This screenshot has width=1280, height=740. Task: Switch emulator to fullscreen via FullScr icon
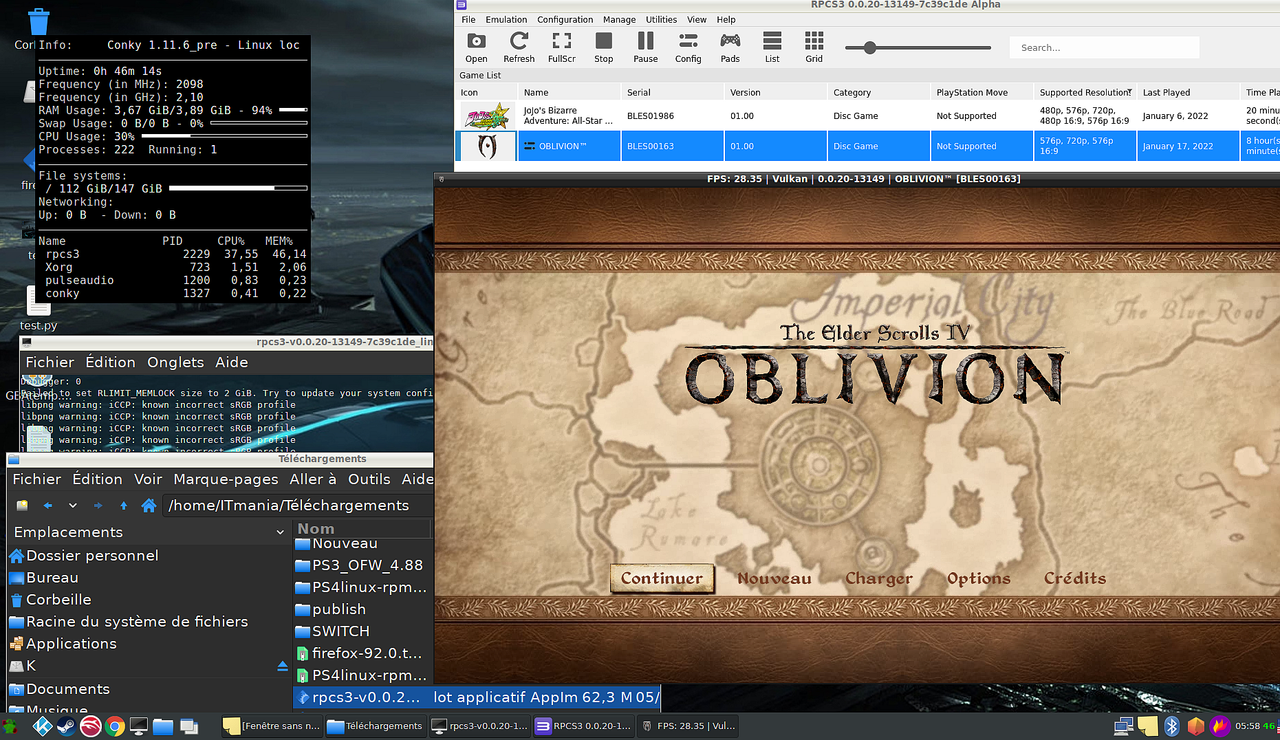(x=562, y=46)
